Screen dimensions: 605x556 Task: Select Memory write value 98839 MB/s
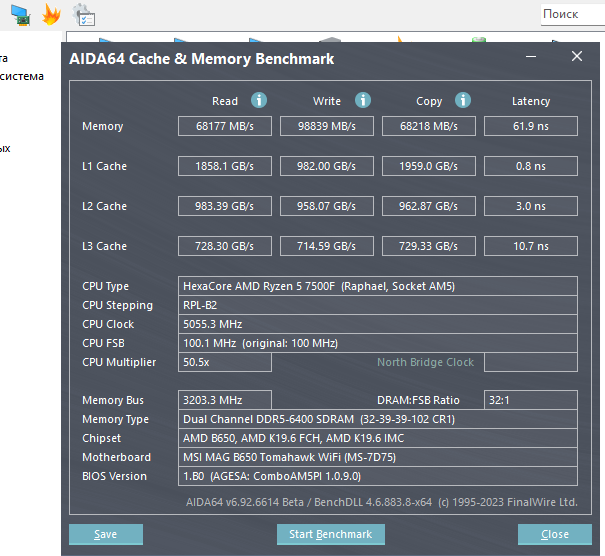327,126
